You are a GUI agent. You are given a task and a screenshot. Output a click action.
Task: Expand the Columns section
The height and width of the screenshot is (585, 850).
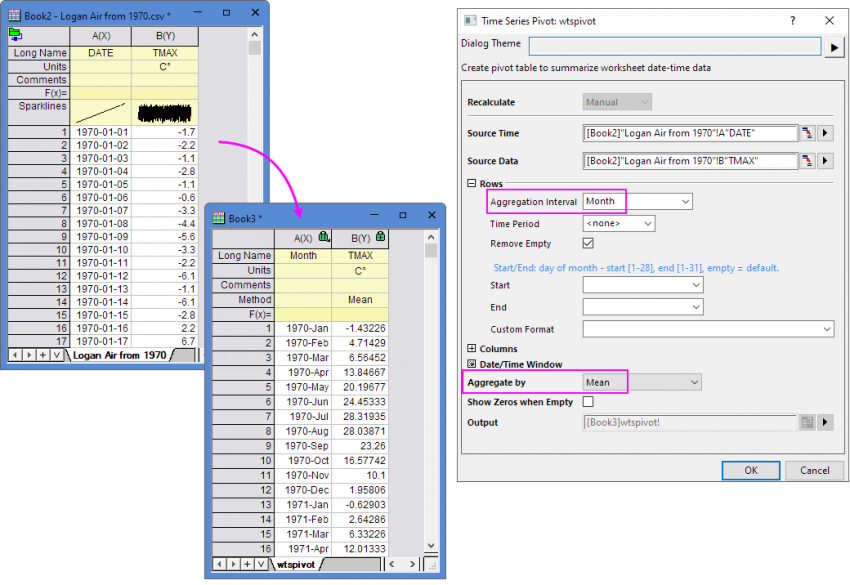(x=472, y=349)
